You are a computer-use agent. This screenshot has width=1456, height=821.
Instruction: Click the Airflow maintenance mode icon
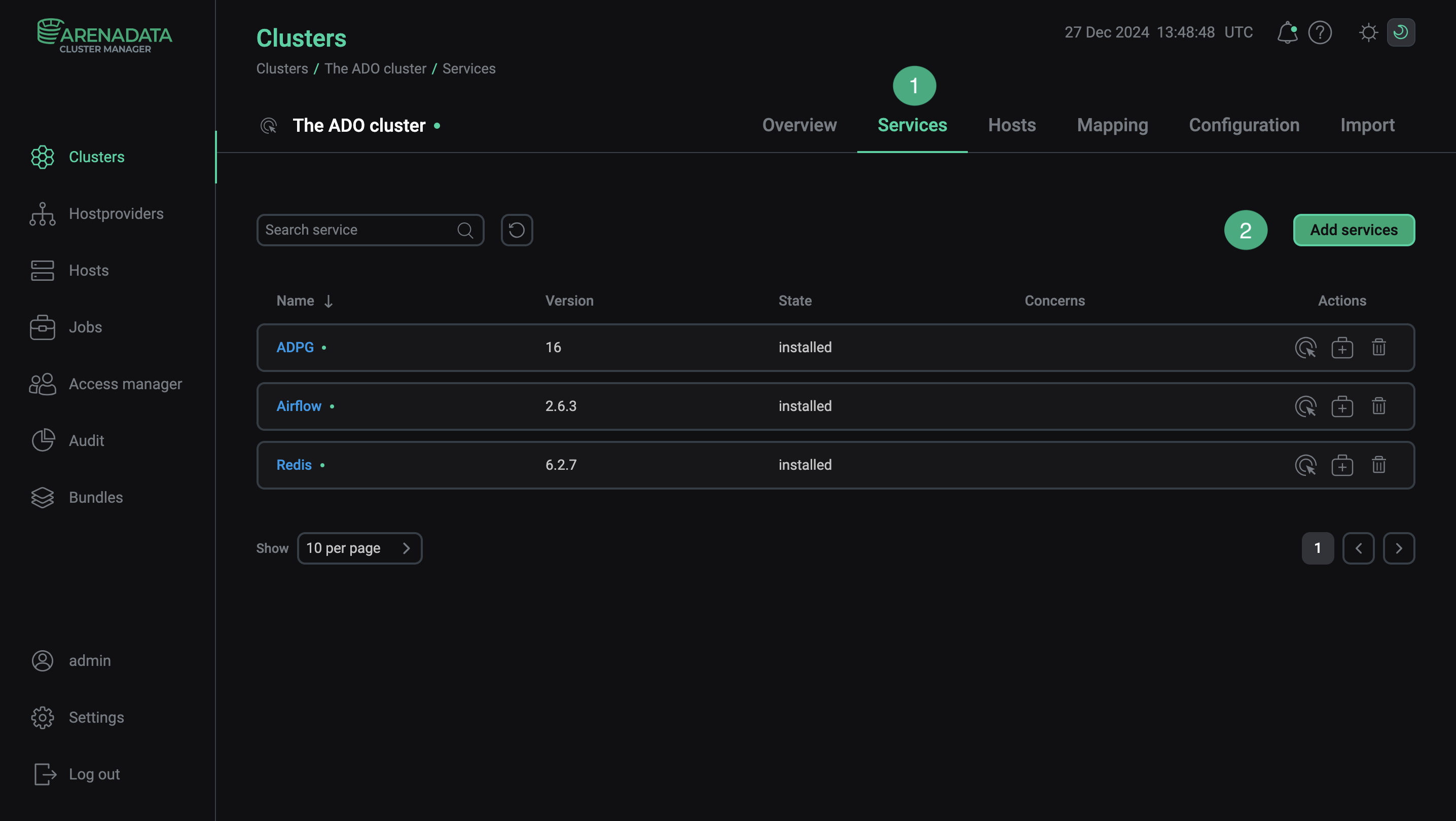tap(1342, 406)
